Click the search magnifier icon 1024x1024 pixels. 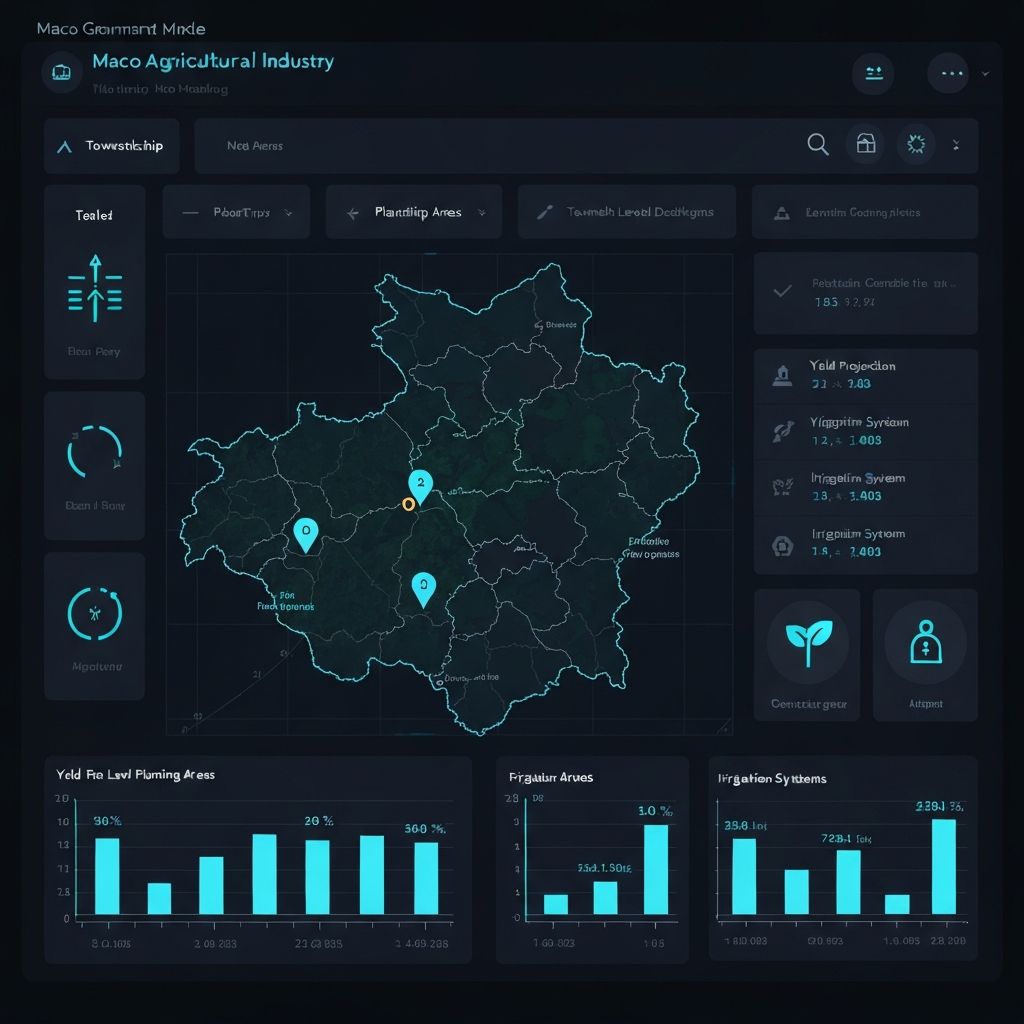click(x=817, y=145)
